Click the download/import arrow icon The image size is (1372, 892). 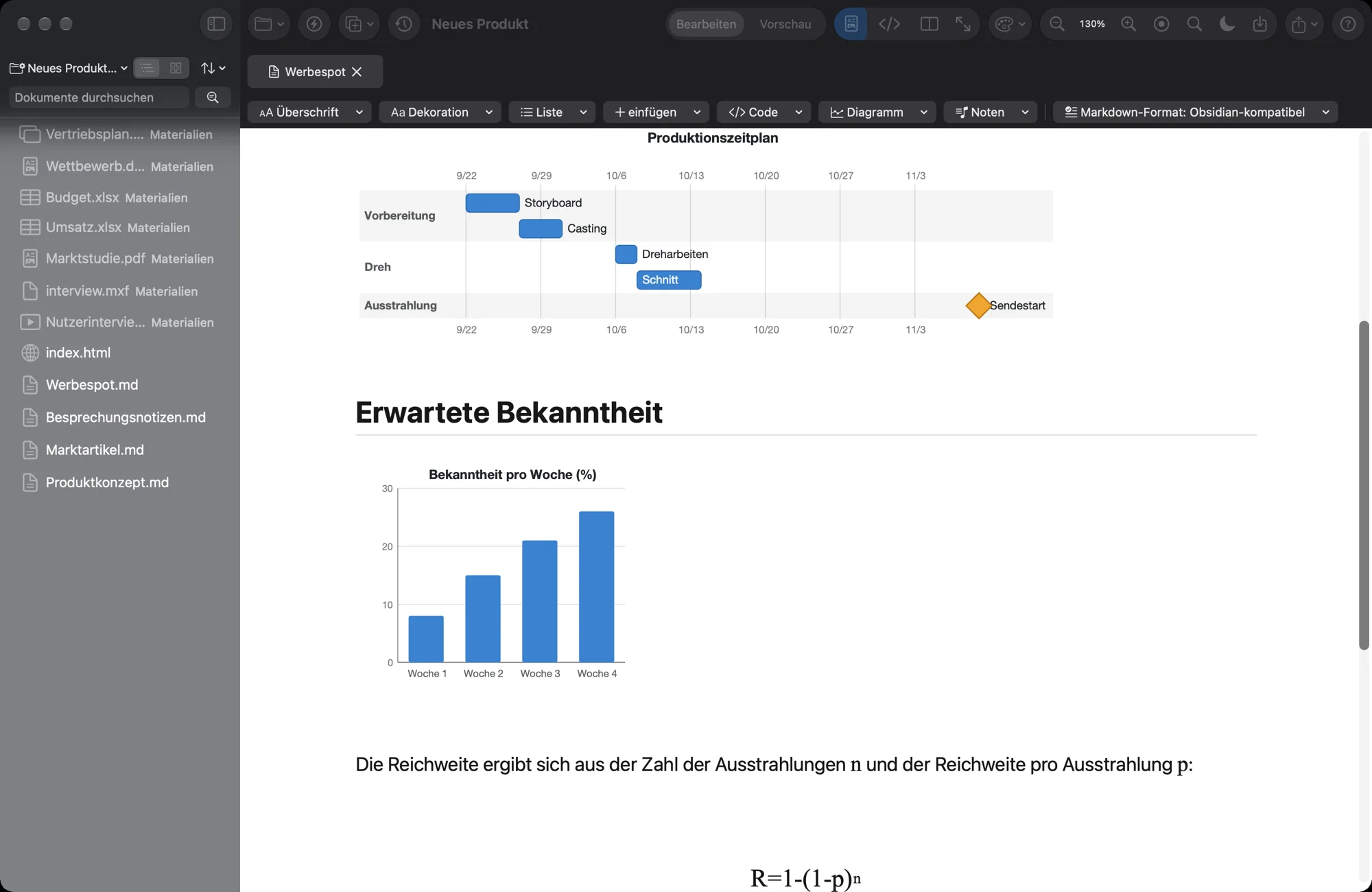1260,24
